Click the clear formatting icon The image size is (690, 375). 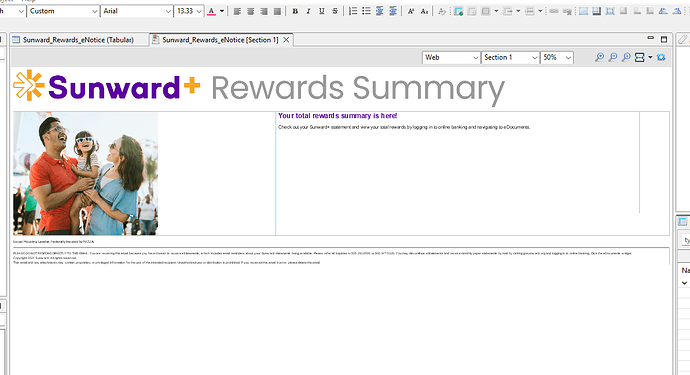442,11
